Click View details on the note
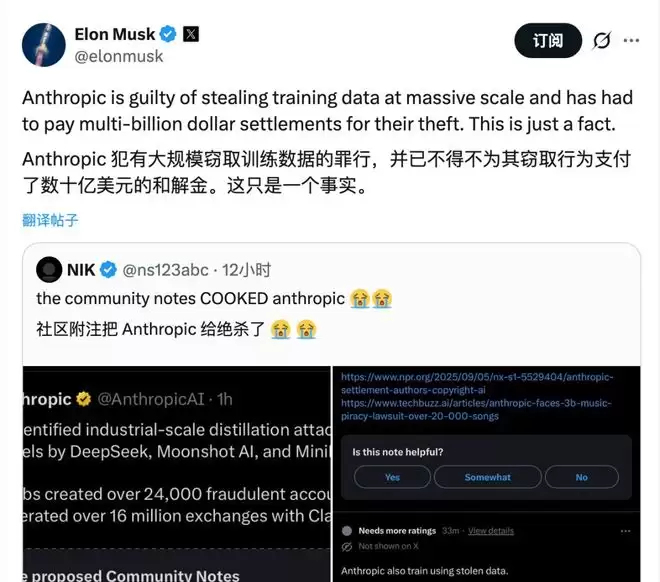Screen dimensions: 660x582 click(x=491, y=531)
